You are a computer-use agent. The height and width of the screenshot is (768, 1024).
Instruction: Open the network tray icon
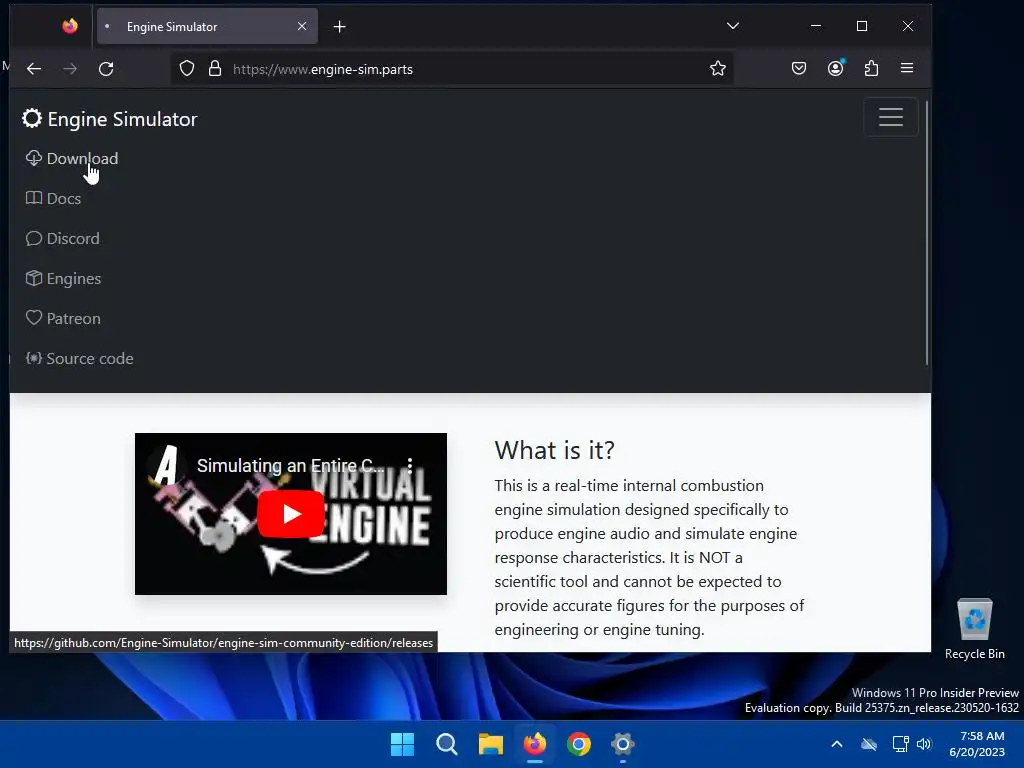900,744
